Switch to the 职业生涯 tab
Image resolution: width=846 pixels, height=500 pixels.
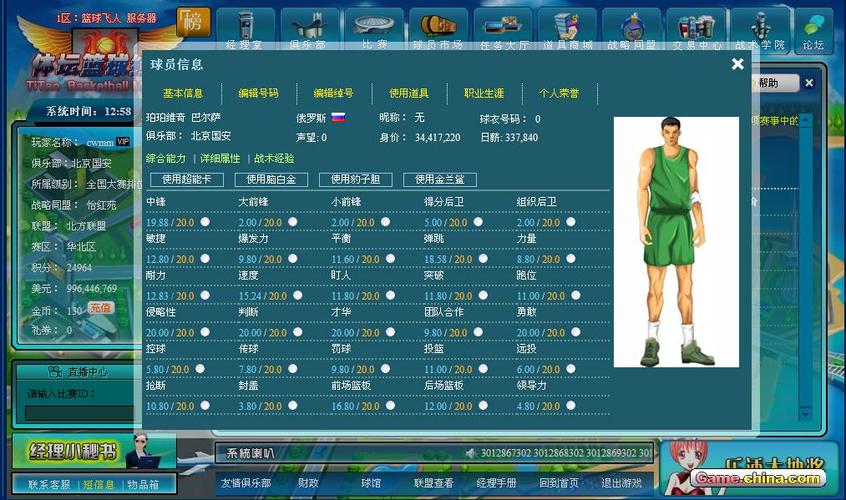click(484, 93)
